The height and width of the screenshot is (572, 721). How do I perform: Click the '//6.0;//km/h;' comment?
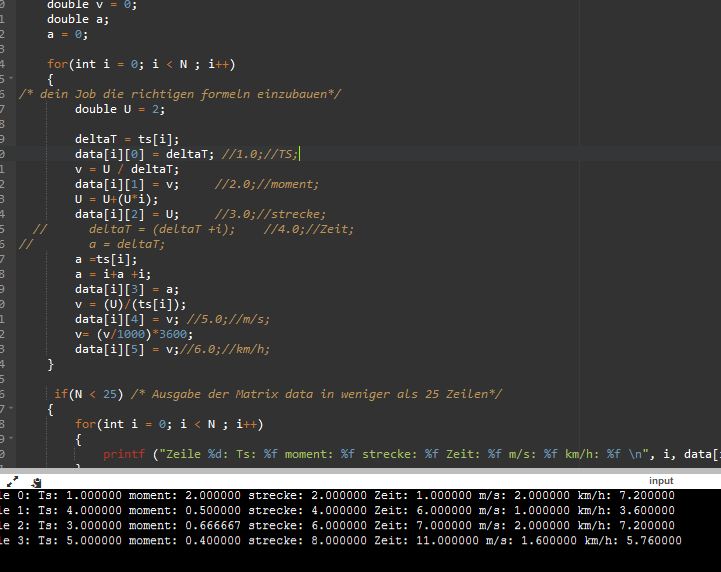click(225, 349)
